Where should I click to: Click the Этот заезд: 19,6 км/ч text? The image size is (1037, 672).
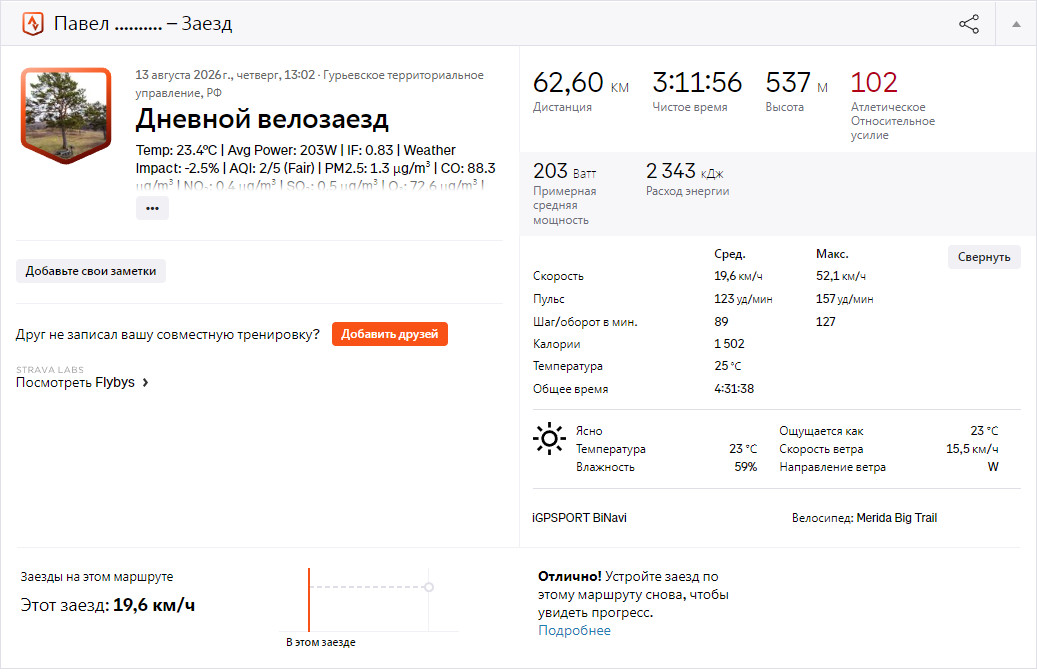pos(108,605)
